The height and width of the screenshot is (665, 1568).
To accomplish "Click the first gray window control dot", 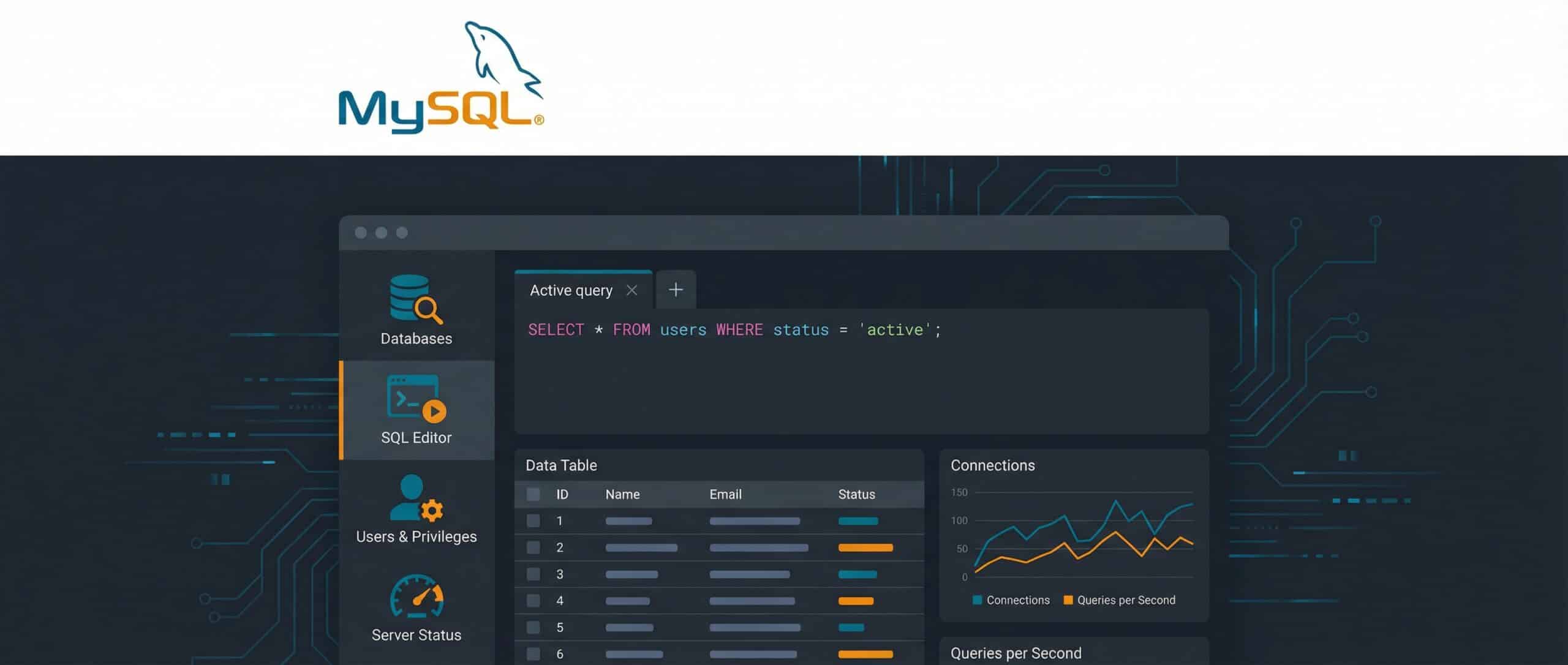I will pos(361,233).
